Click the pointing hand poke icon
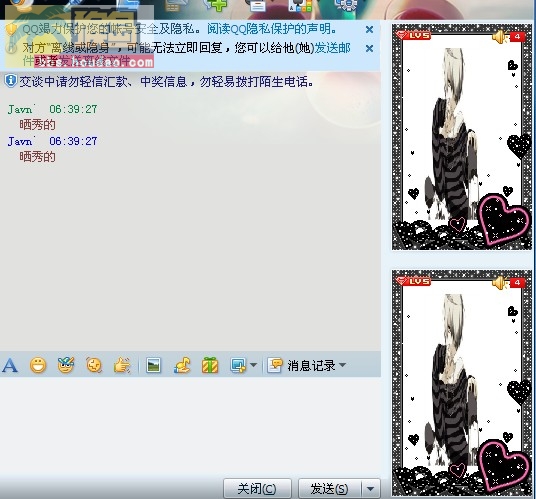This screenshot has height=499, width=536. 122,365
